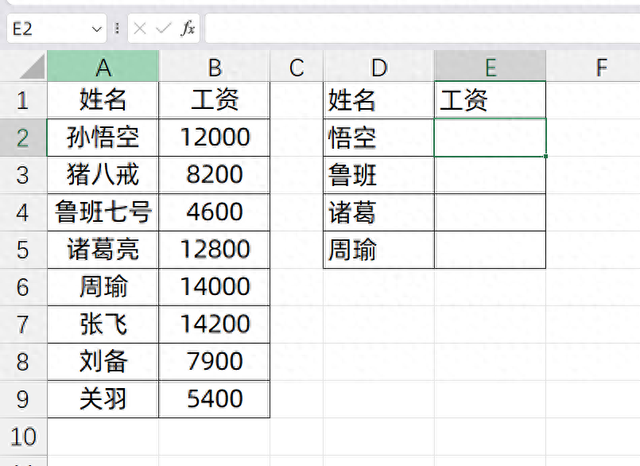640x466 pixels.
Task: Click empty cell E3 beside 鲁班
Action: click(490, 175)
